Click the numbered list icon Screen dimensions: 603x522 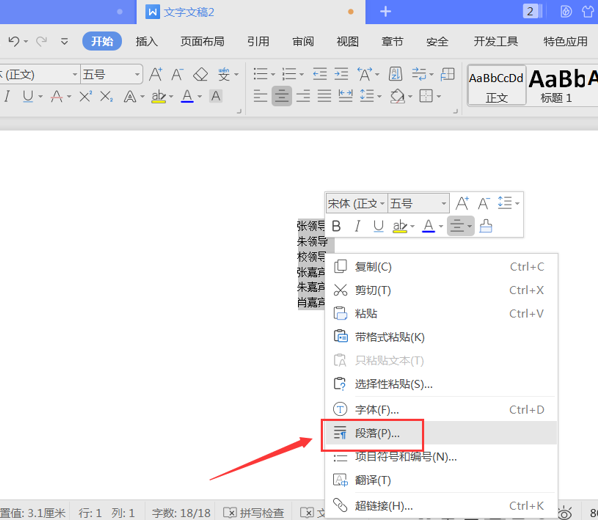click(289, 73)
